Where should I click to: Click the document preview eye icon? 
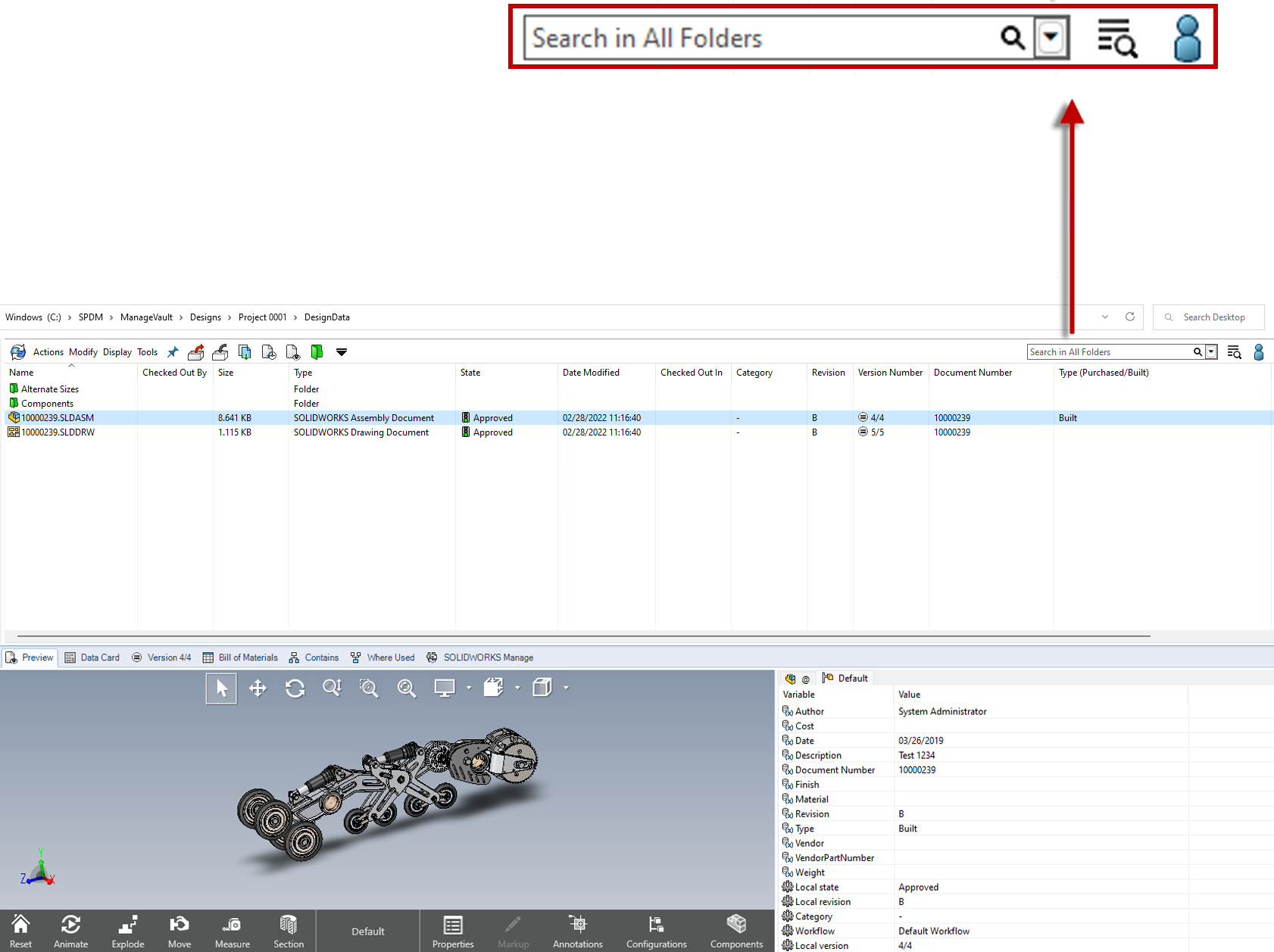pyautogui.click(x=293, y=352)
